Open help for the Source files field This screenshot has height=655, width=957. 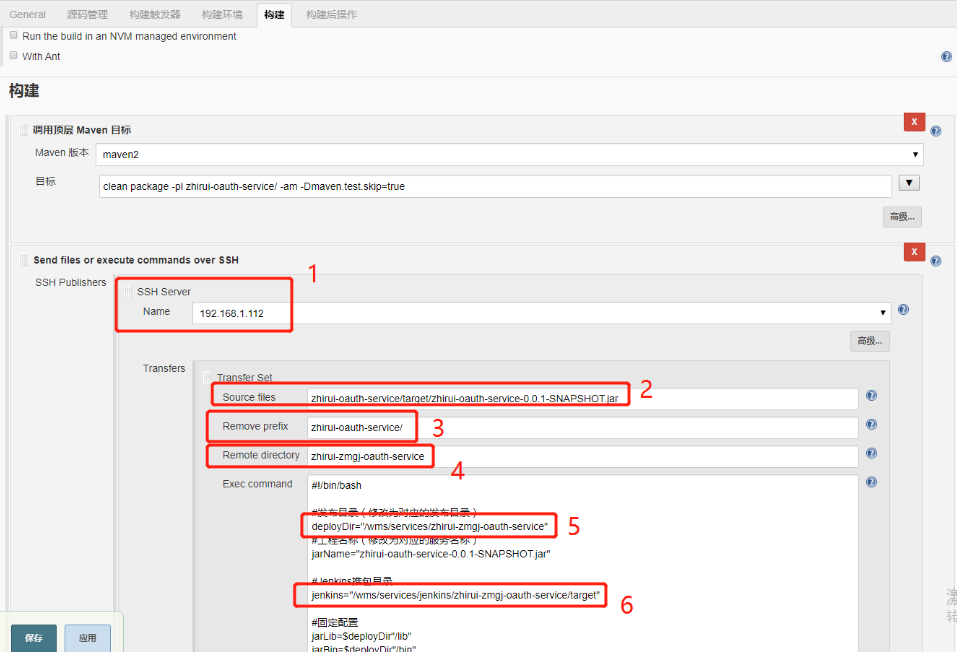tap(870, 395)
